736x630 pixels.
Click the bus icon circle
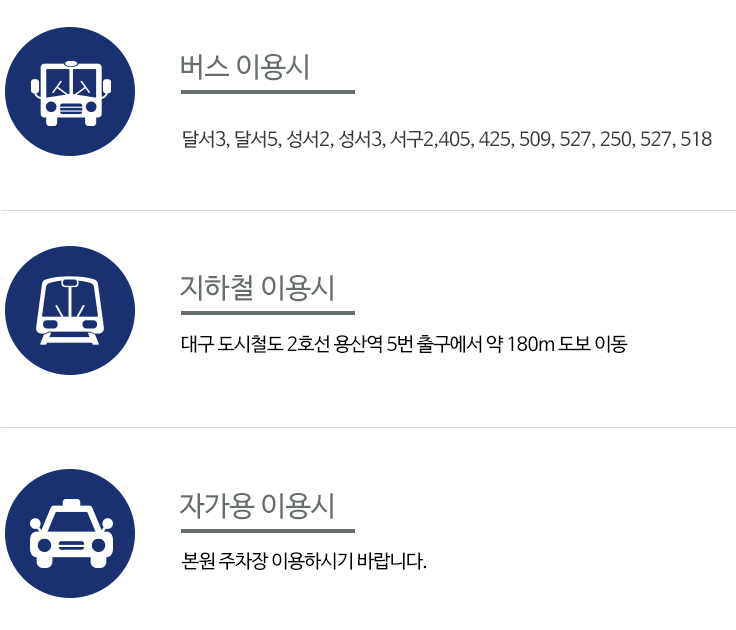(x=70, y=92)
